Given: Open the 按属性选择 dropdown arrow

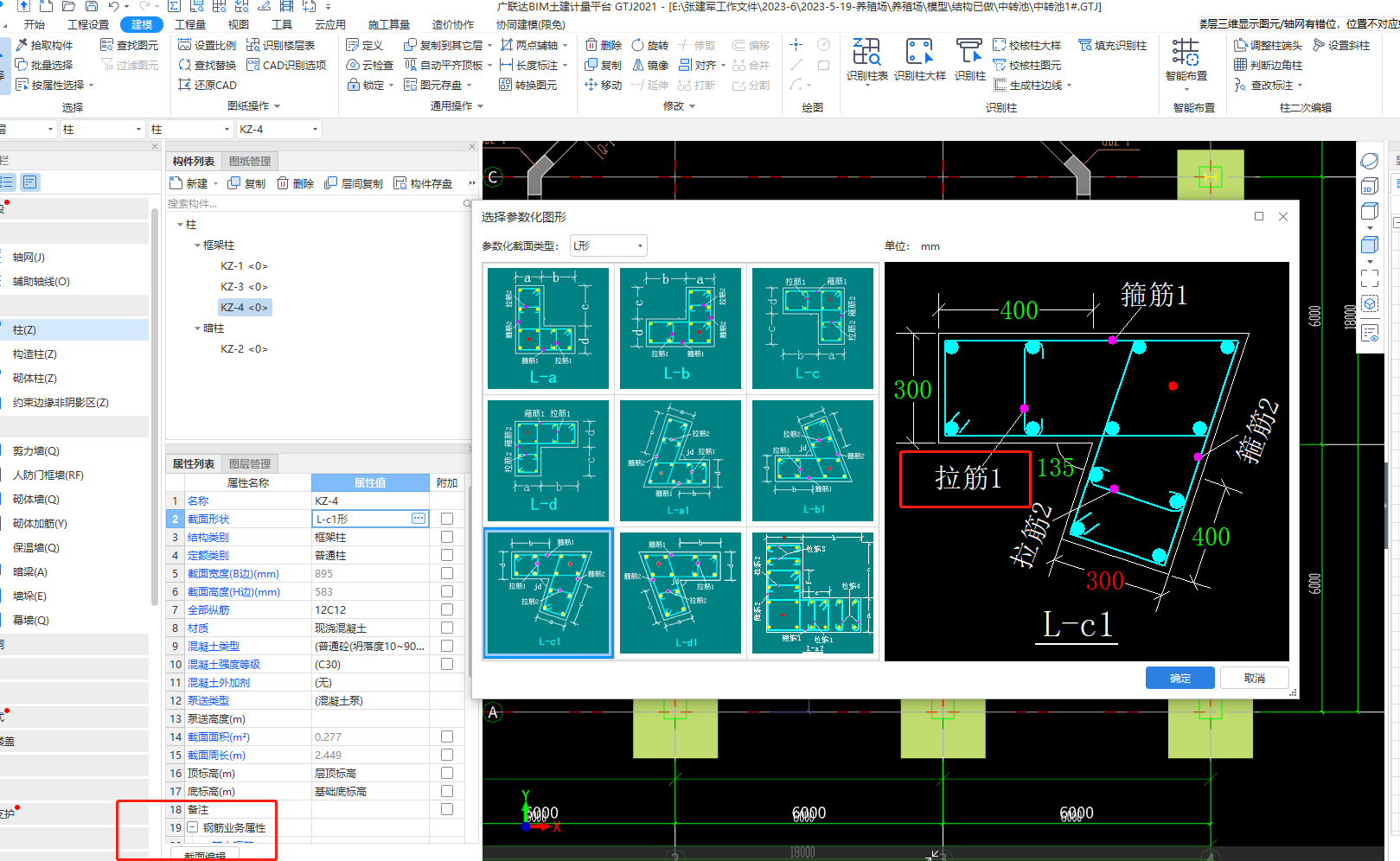Looking at the screenshot, I should (91, 86).
